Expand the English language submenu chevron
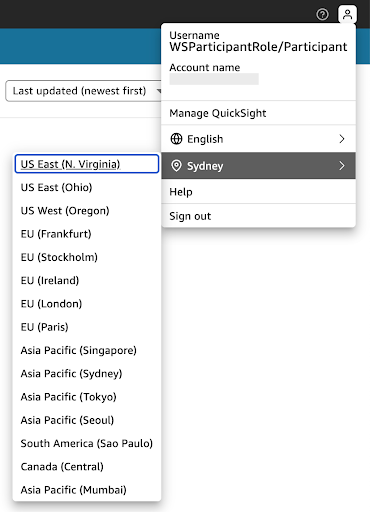The width and height of the screenshot is (370, 512). click(342, 139)
